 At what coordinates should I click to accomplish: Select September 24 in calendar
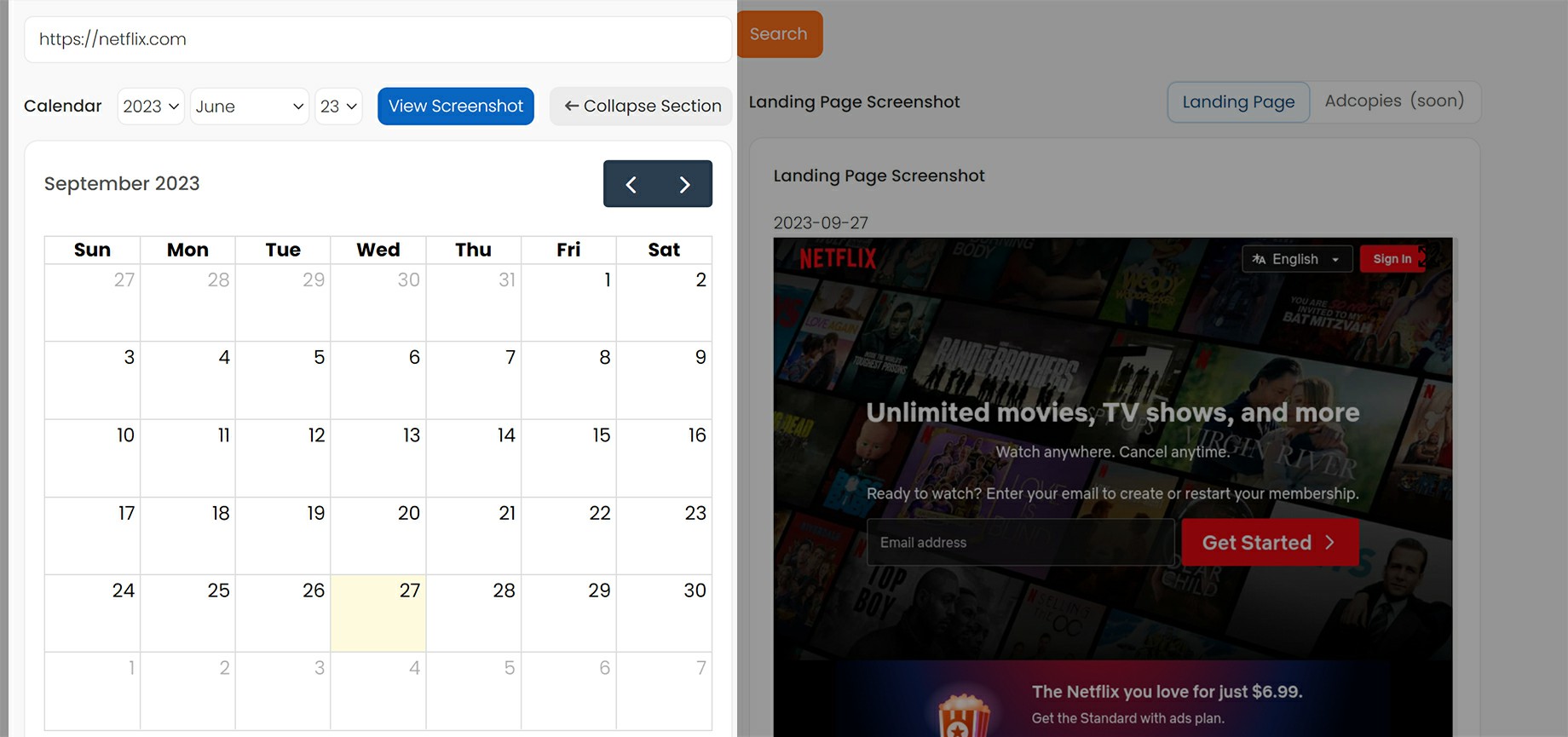point(92,613)
